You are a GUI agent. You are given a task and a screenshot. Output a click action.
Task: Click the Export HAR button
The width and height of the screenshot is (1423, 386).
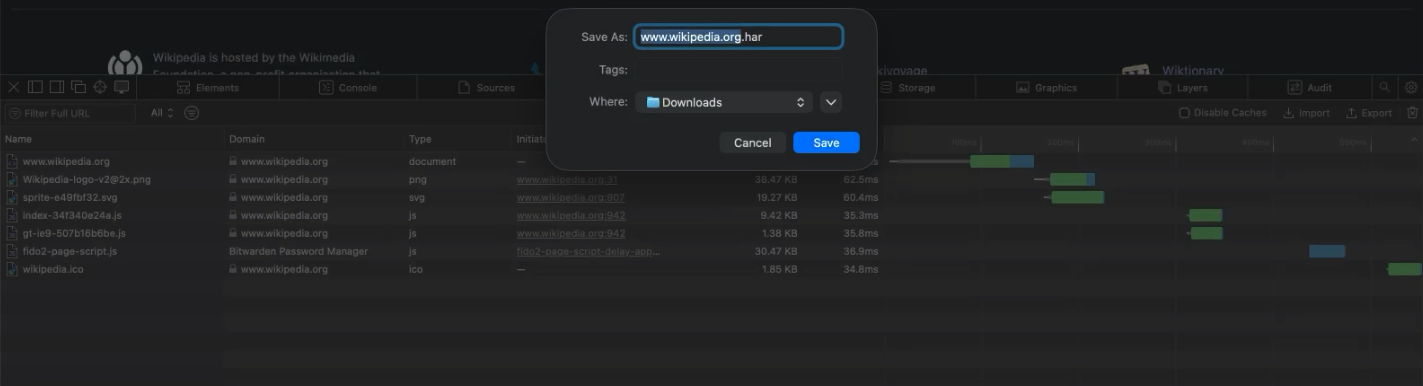(x=1368, y=113)
